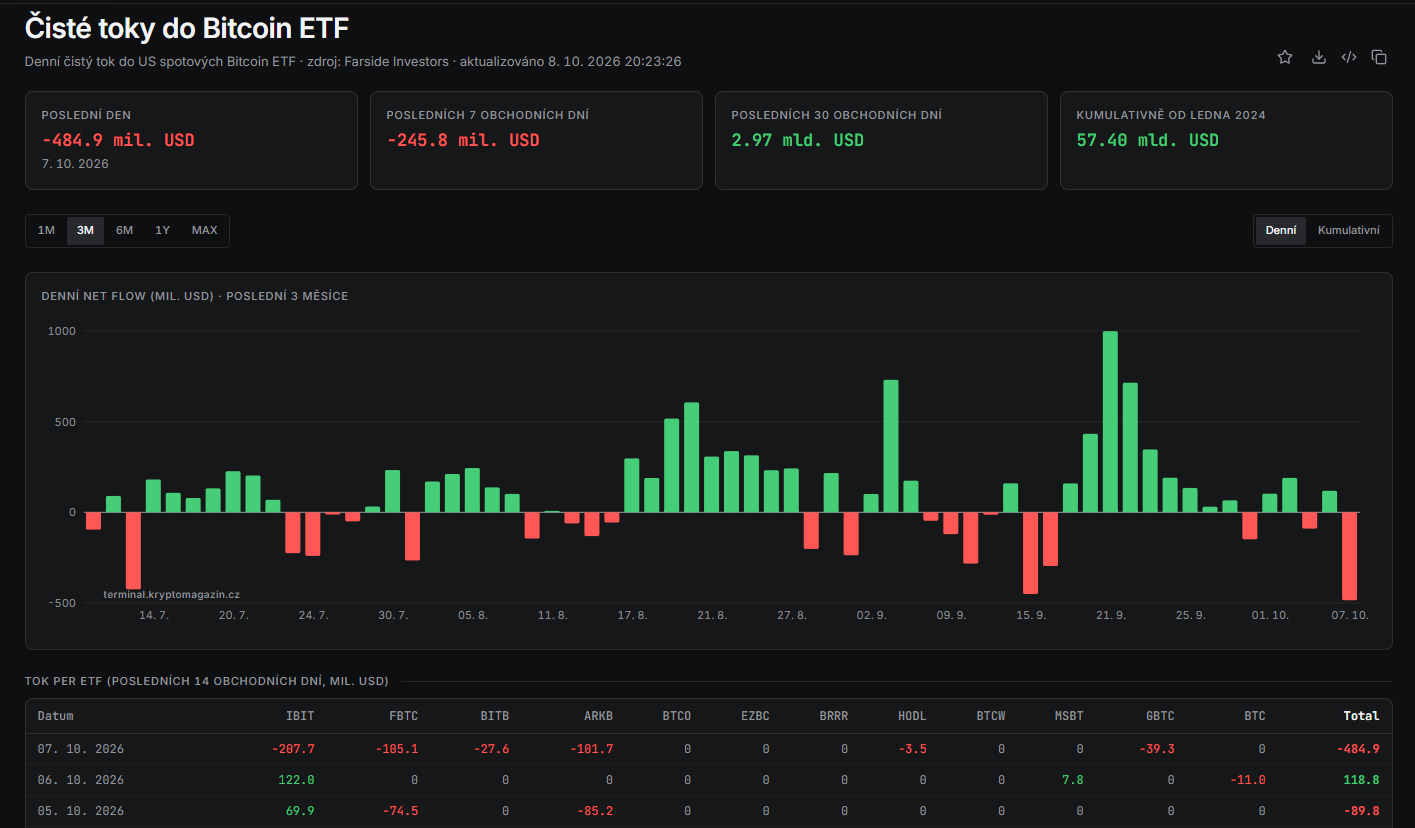Click the BTC cell showing -11.0

pyautogui.click(x=1248, y=780)
